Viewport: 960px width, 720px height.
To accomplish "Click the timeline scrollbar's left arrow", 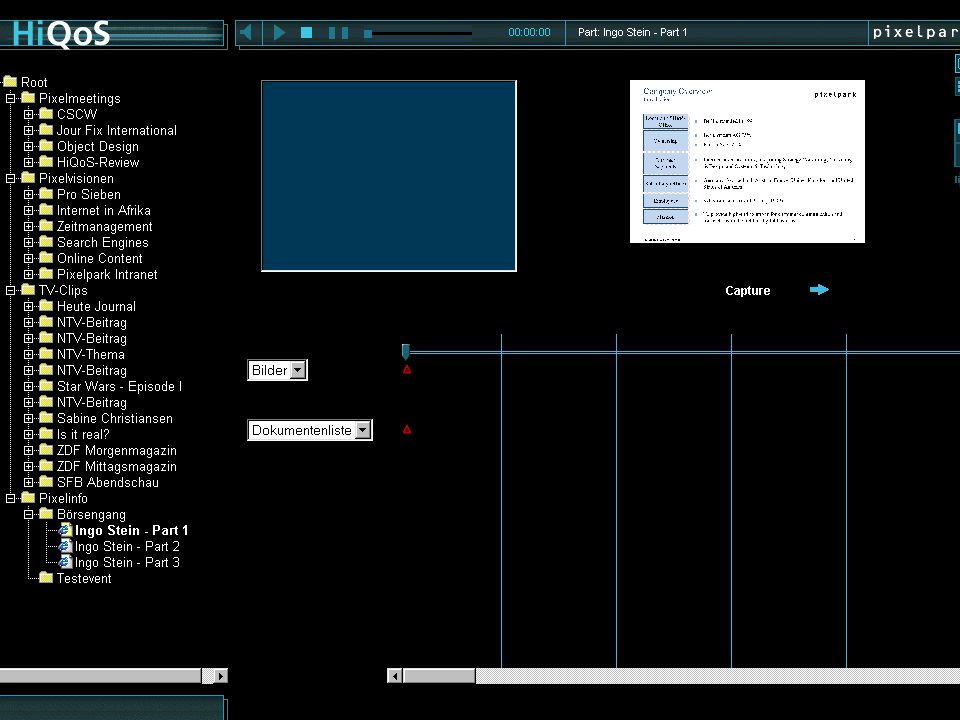I will click(395, 676).
